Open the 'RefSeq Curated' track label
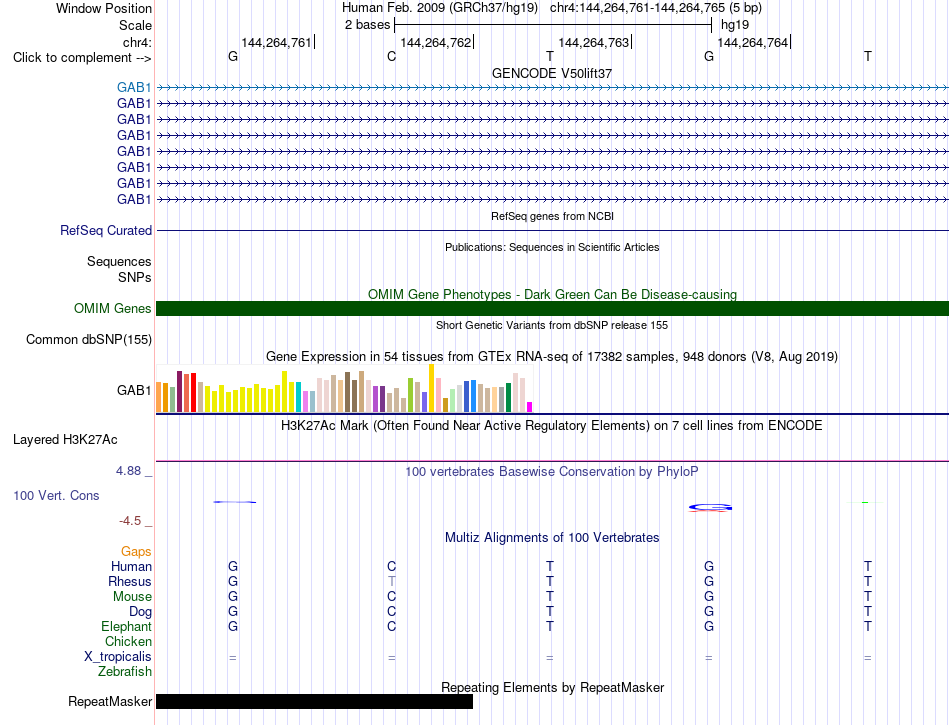950x725 pixels. pyautogui.click(x=106, y=230)
